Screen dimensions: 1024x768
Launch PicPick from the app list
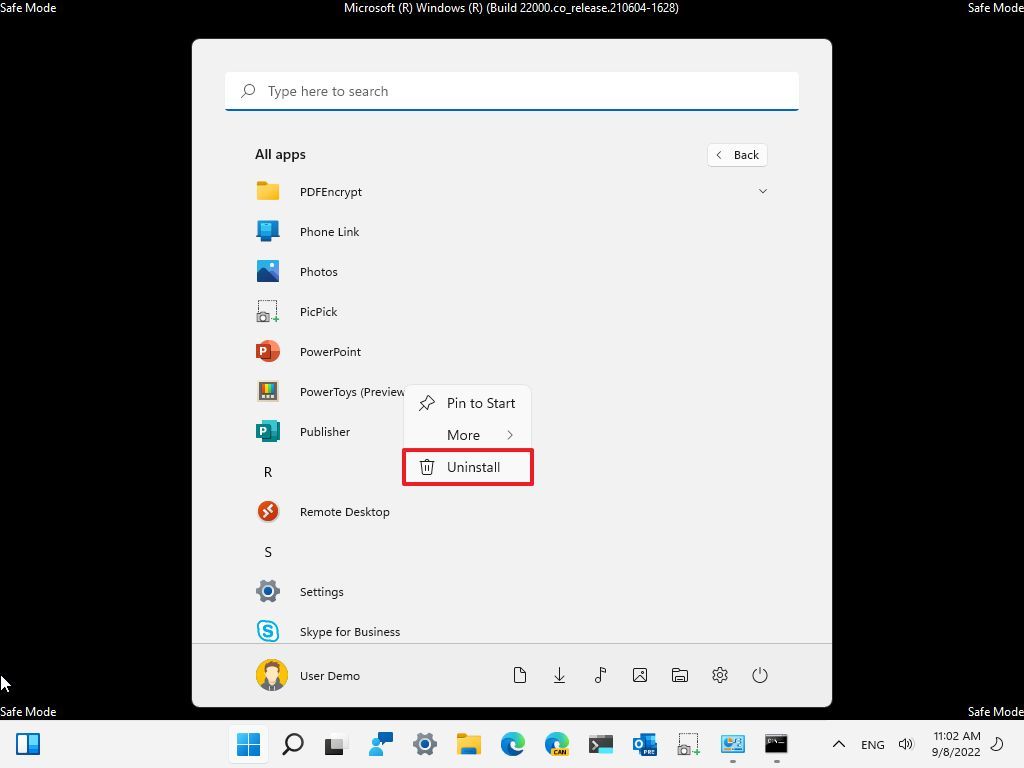point(318,311)
